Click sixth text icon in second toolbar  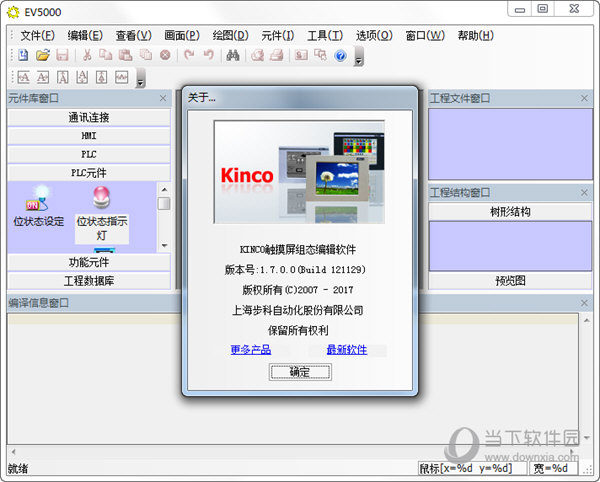coord(122,78)
